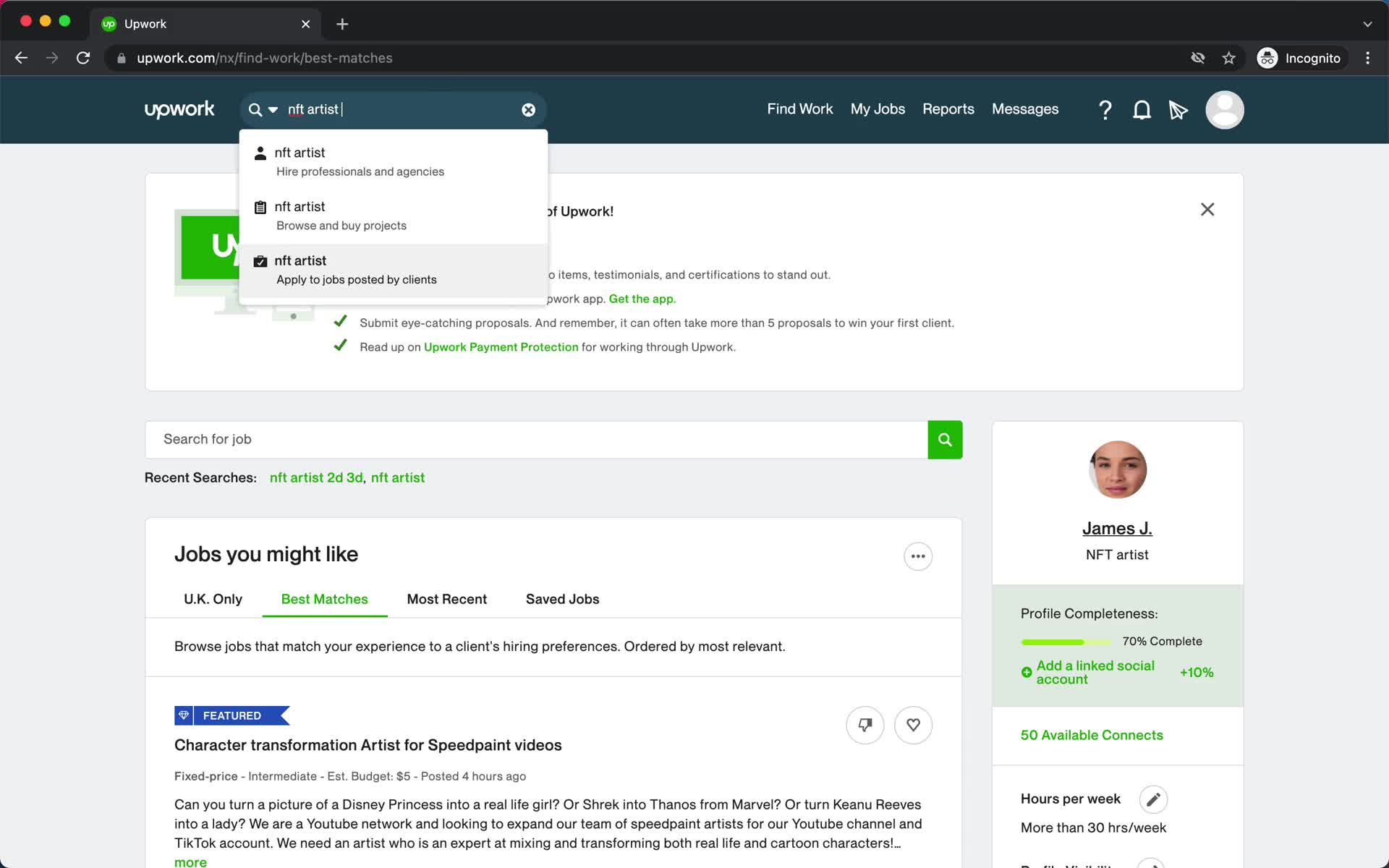Click the Direct Contracts cursor icon
The image size is (1389, 868).
[1178, 110]
